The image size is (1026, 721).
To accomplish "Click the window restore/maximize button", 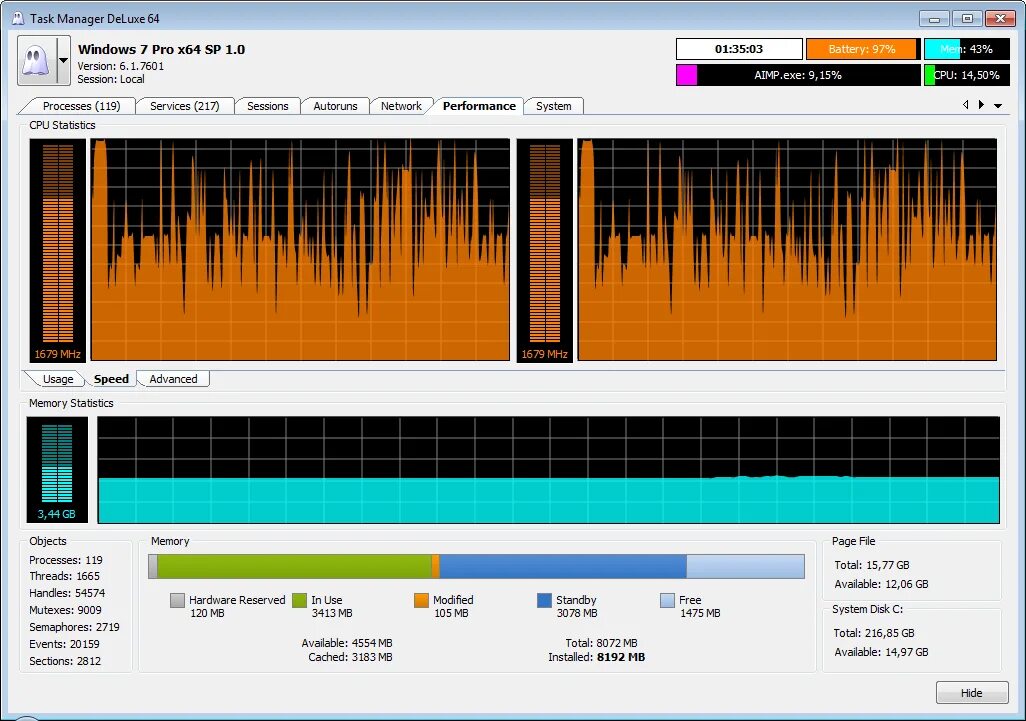I will [x=967, y=18].
